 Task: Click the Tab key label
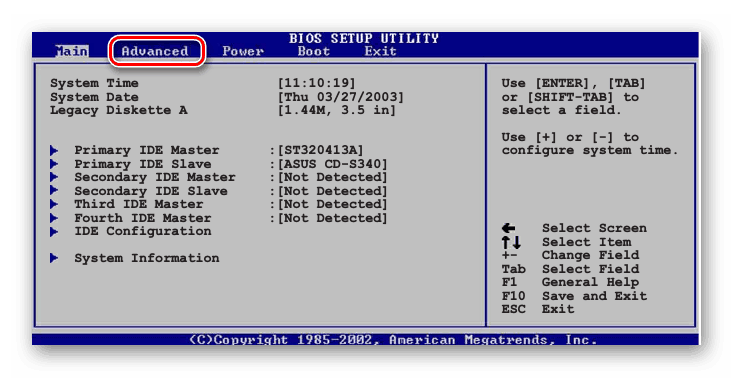coord(514,269)
